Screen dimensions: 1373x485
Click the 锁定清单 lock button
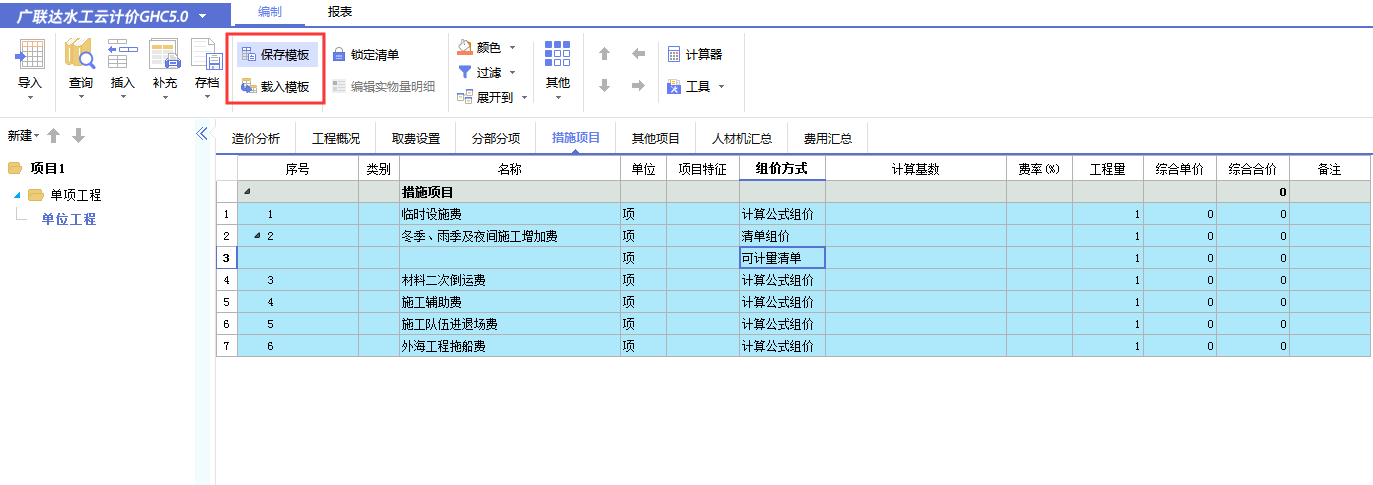pos(366,54)
